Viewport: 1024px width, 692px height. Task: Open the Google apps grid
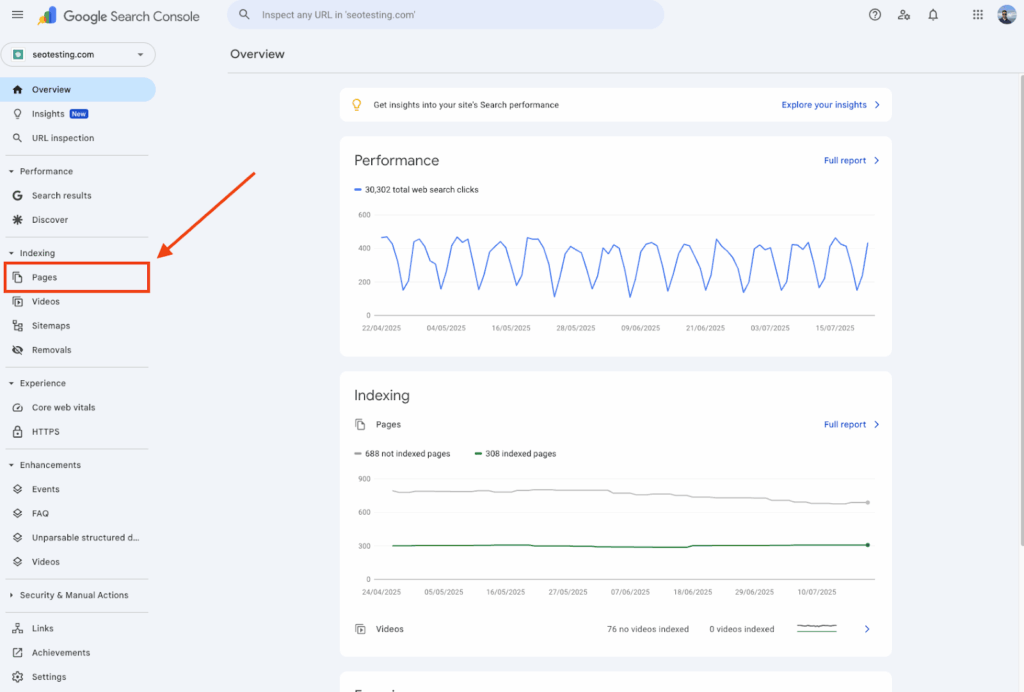[x=978, y=14]
